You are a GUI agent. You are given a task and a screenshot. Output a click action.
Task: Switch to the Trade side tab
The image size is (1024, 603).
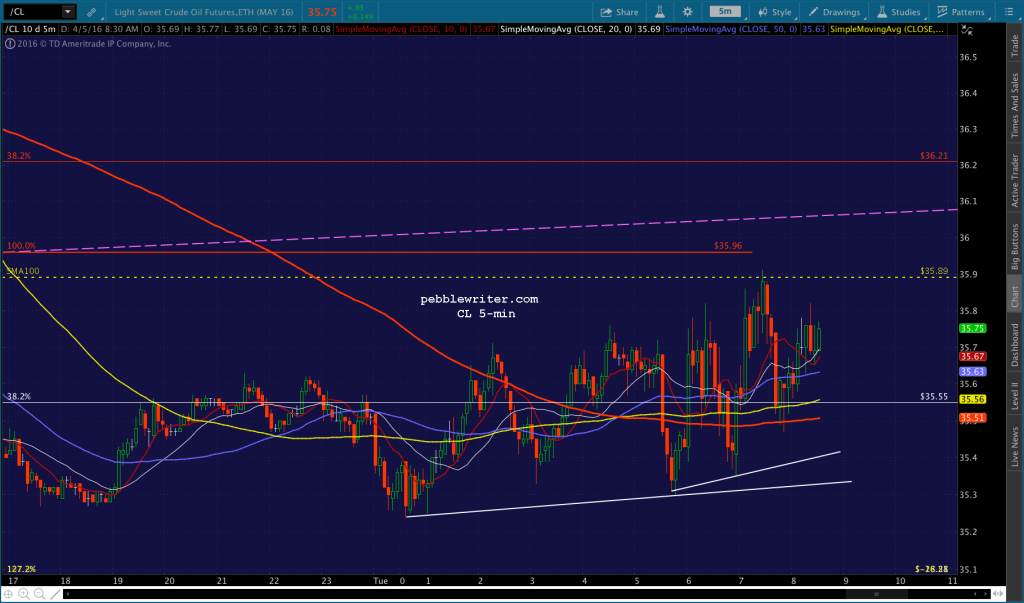[1015, 45]
